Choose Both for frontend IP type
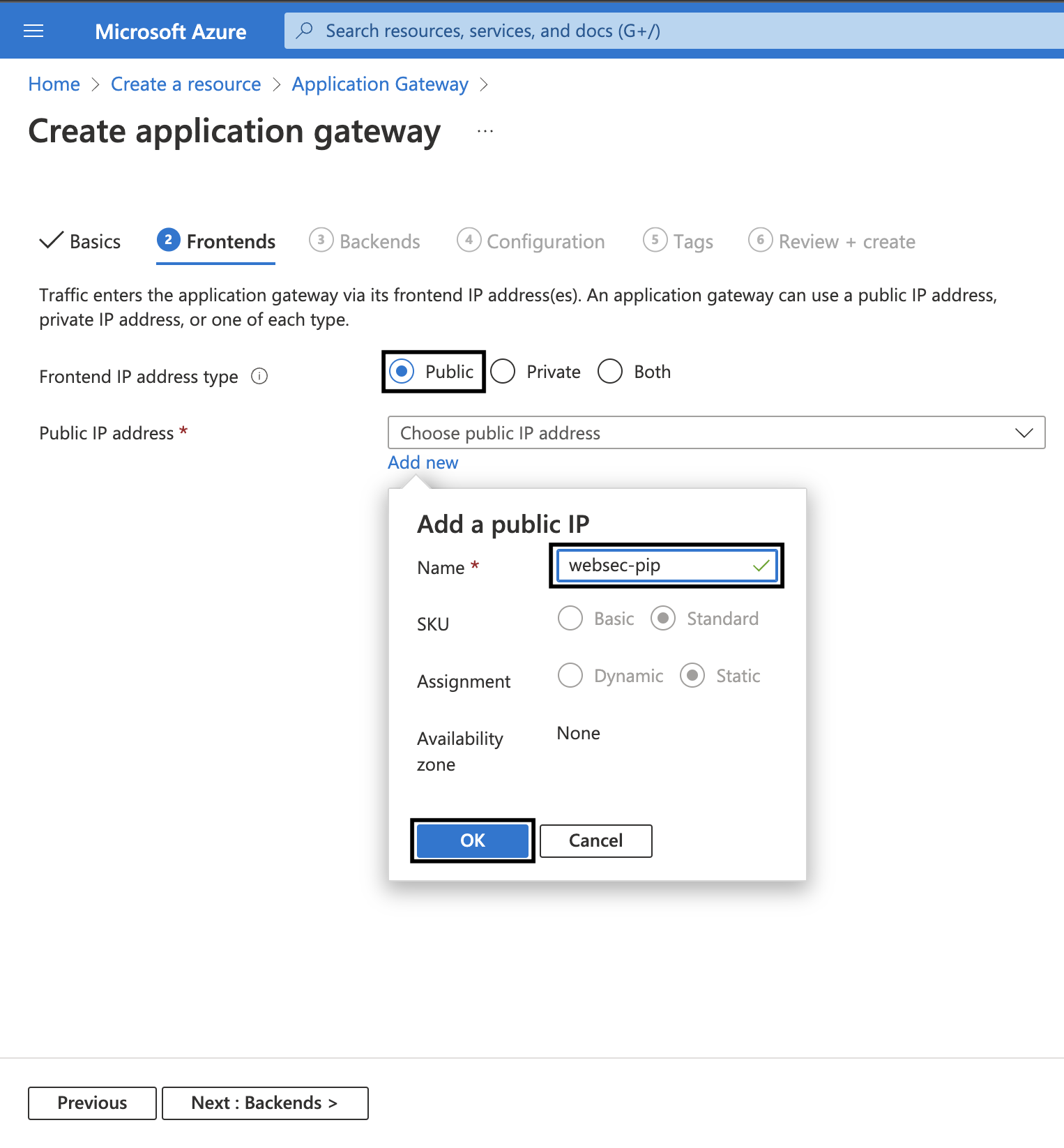Image resolution: width=1064 pixels, height=1148 pixels. [610, 372]
